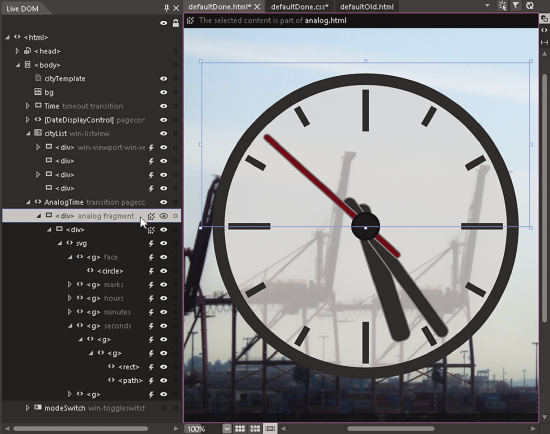Collapse the html node

[7, 37]
